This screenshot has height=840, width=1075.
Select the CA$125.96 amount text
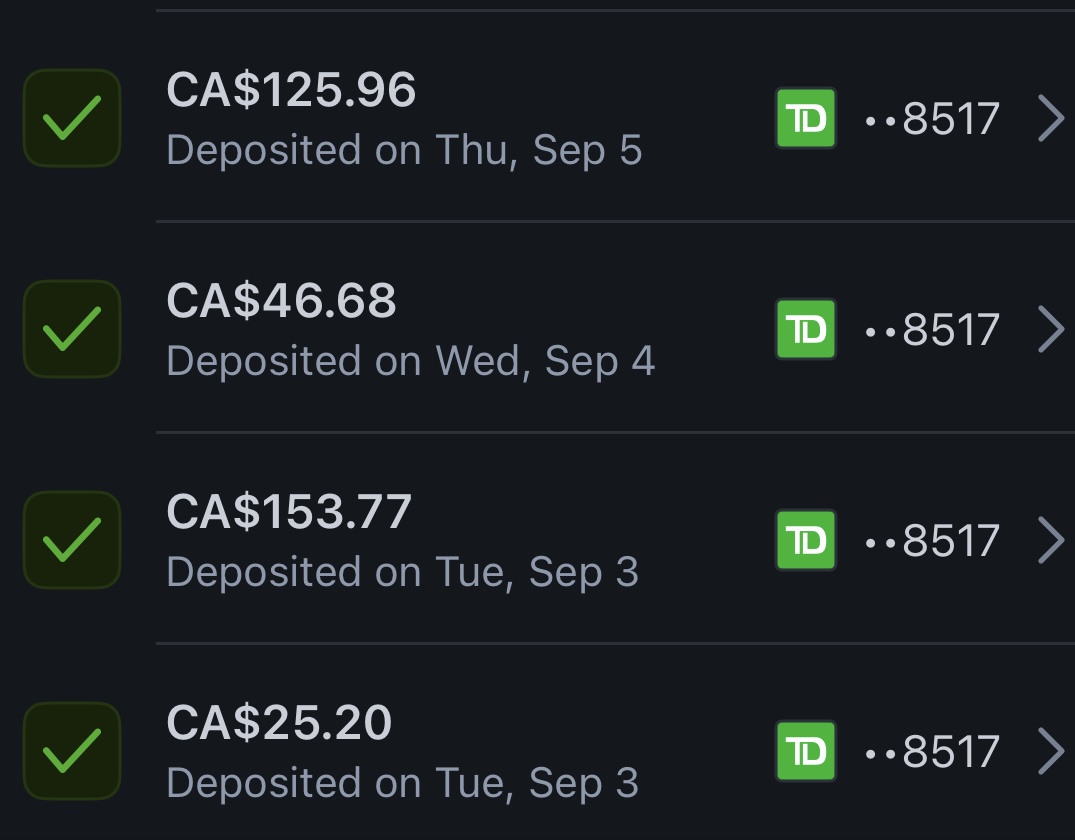[x=291, y=91]
